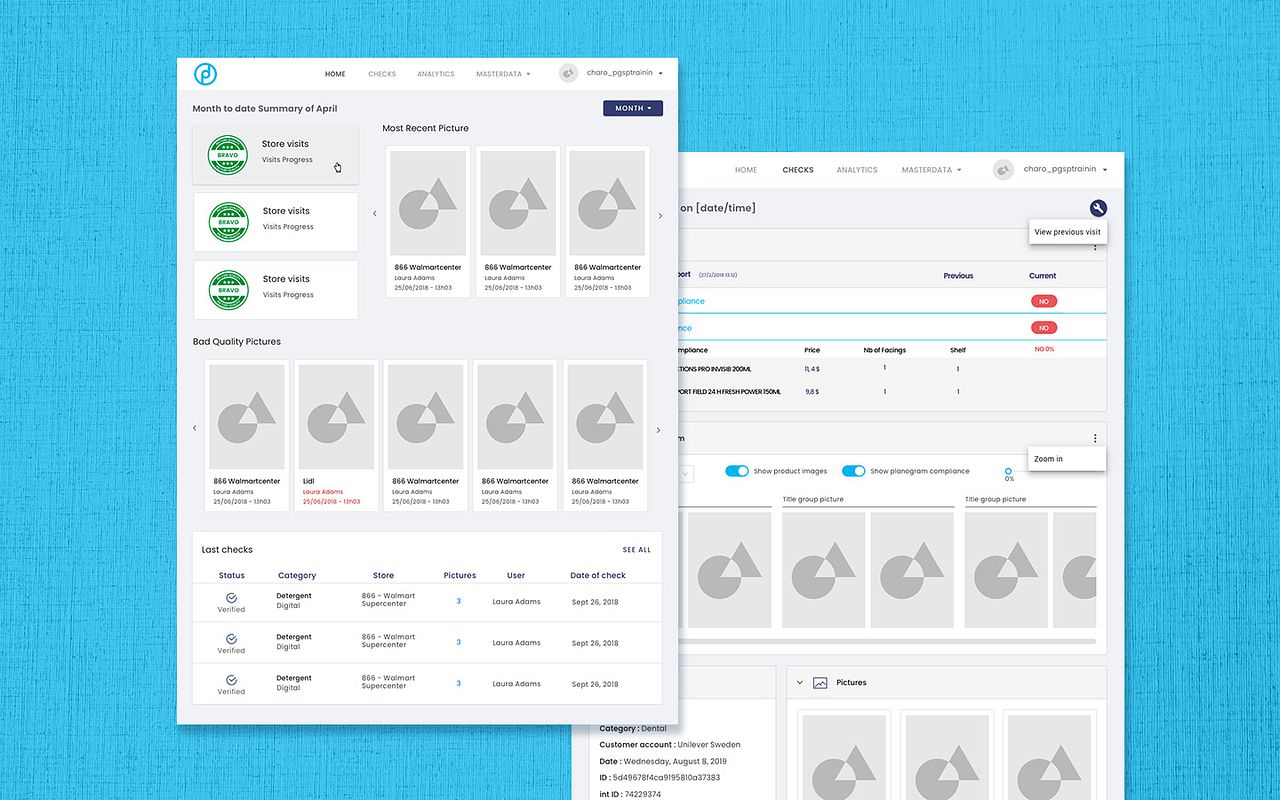Go to next Bad Quality Pictures
1280x800 pixels.
658,430
